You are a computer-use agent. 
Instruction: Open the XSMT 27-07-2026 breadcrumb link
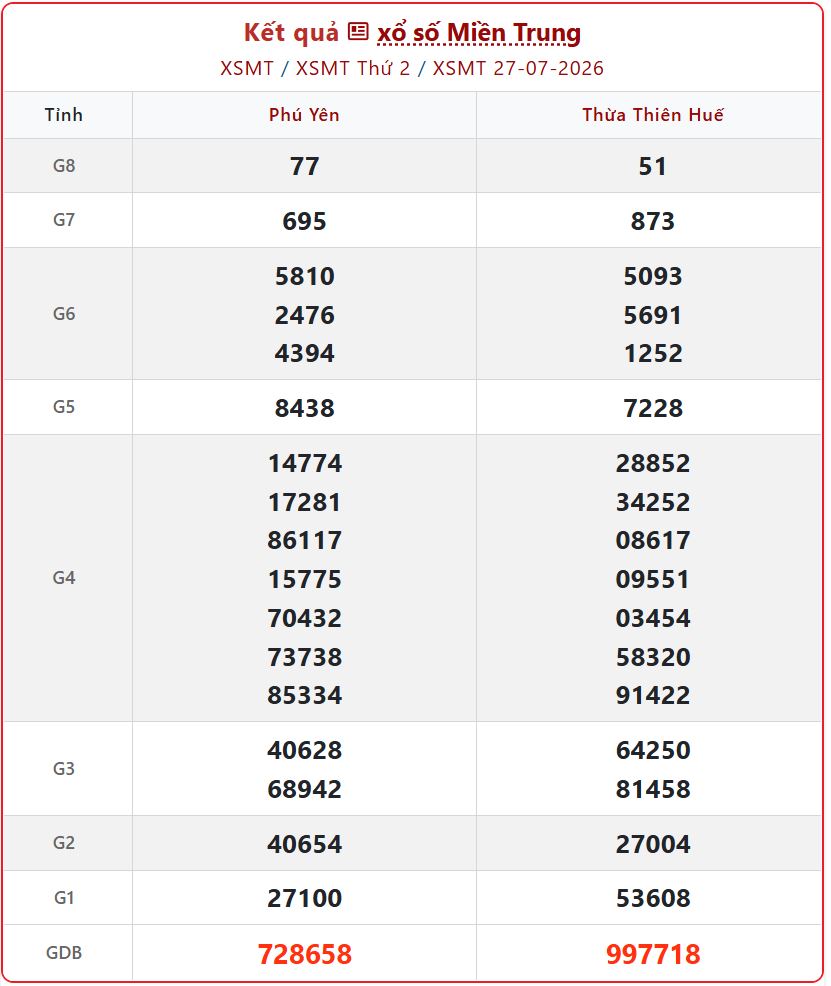[x=518, y=68]
